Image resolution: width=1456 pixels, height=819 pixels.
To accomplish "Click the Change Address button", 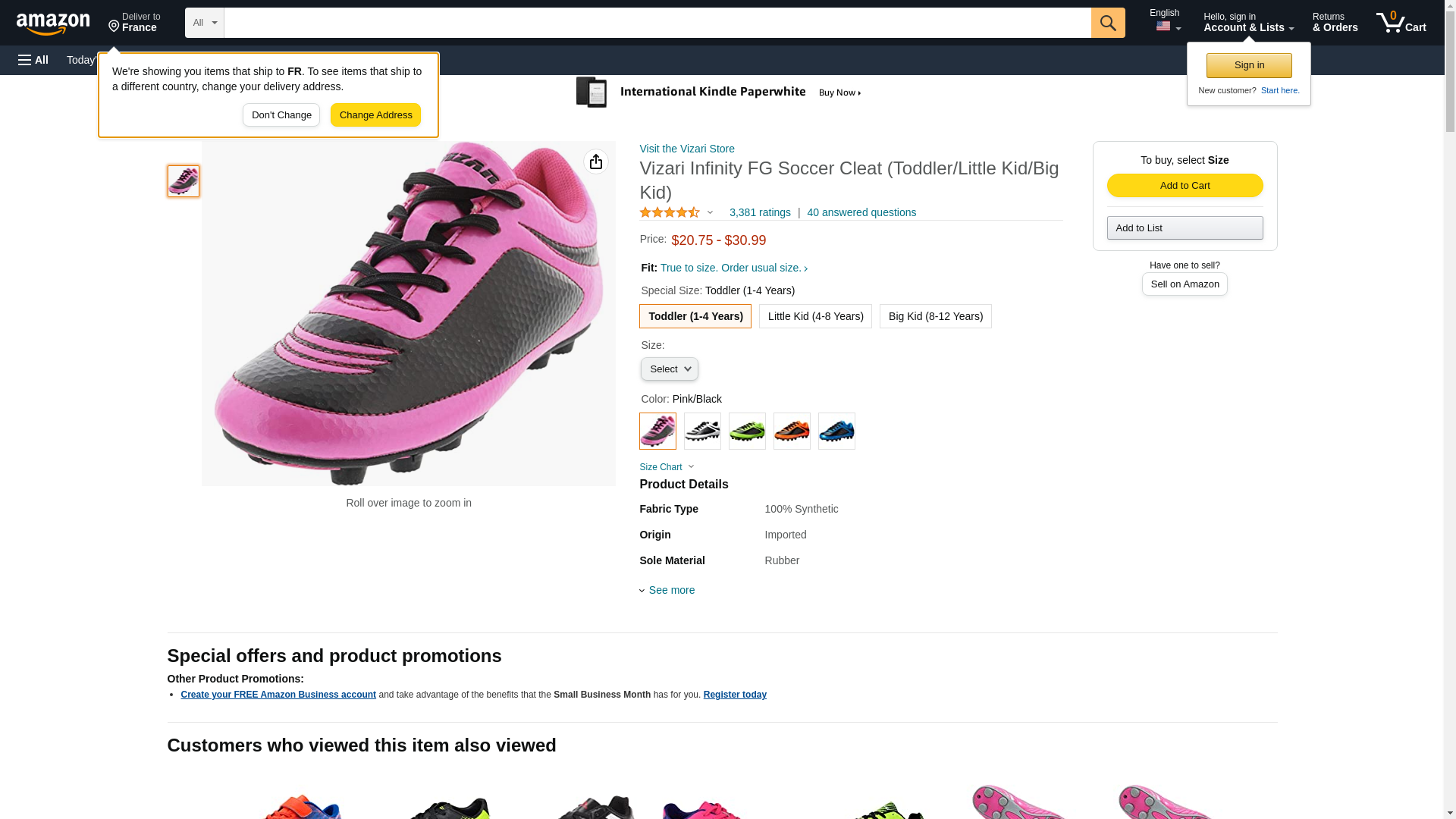I will coord(375,115).
